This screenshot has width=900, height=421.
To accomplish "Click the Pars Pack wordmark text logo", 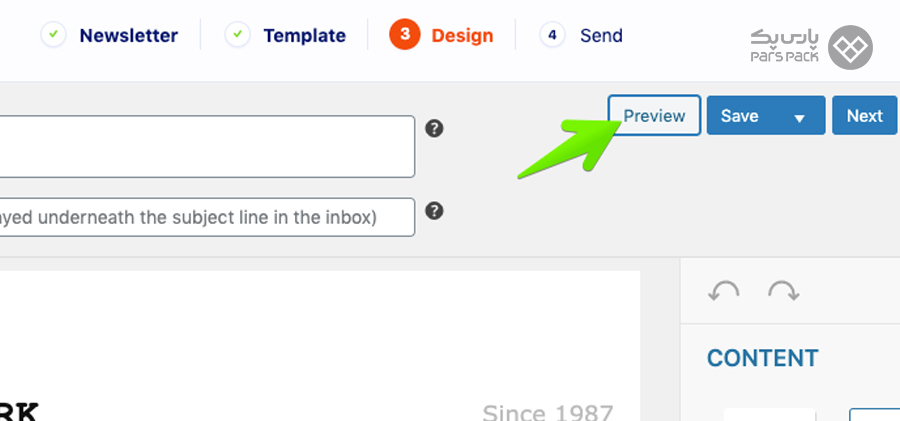I will tap(785, 46).
